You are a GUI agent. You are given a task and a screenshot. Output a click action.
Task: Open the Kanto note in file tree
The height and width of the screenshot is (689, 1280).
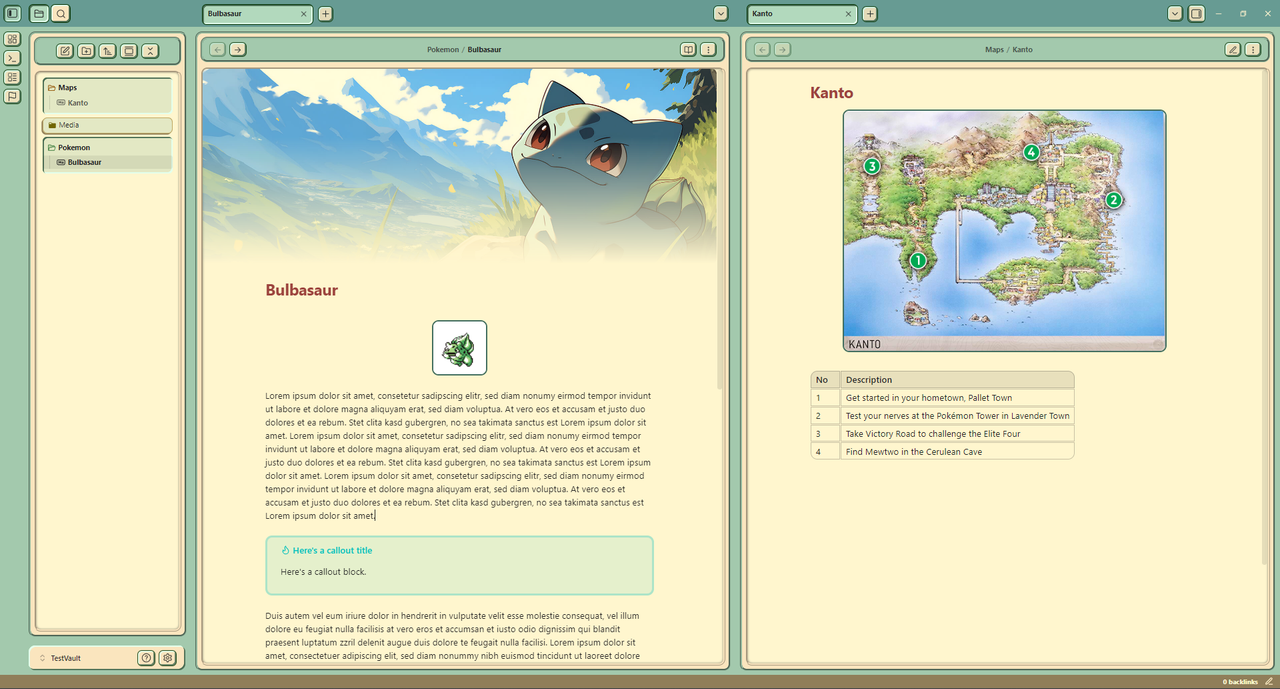point(112,103)
